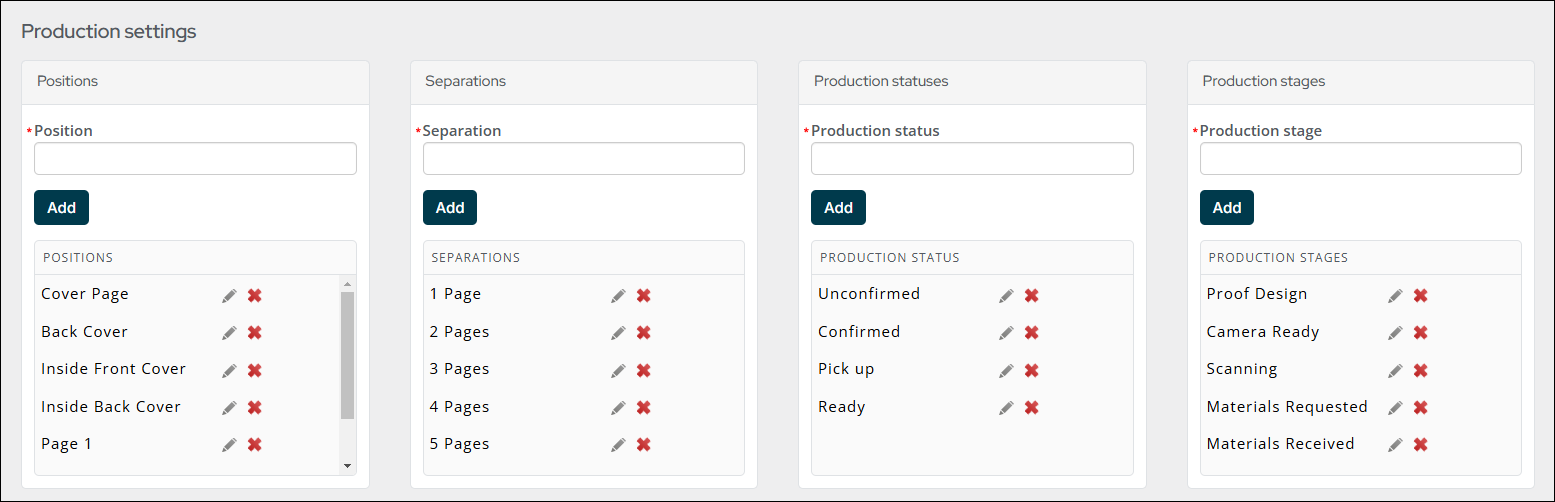
Task: Click the Positions list scroll-up arrow
Action: [x=348, y=283]
